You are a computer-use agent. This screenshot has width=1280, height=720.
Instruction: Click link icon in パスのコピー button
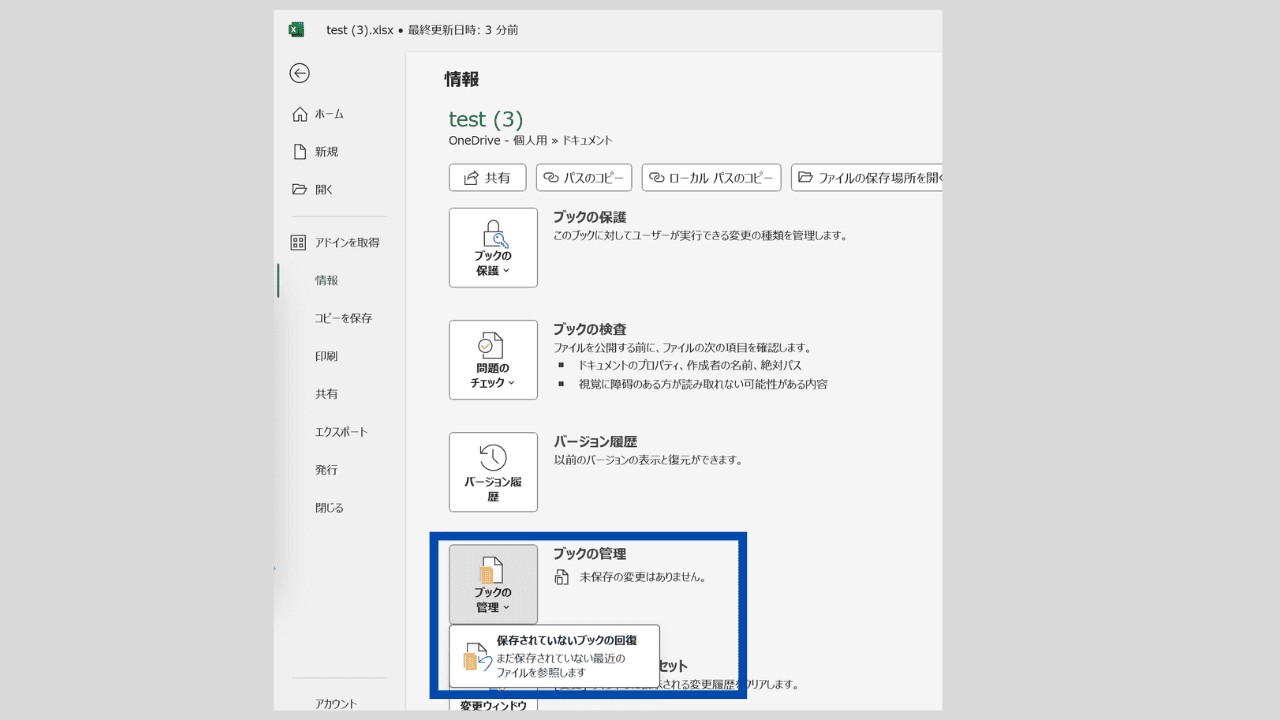tap(551, 178)
